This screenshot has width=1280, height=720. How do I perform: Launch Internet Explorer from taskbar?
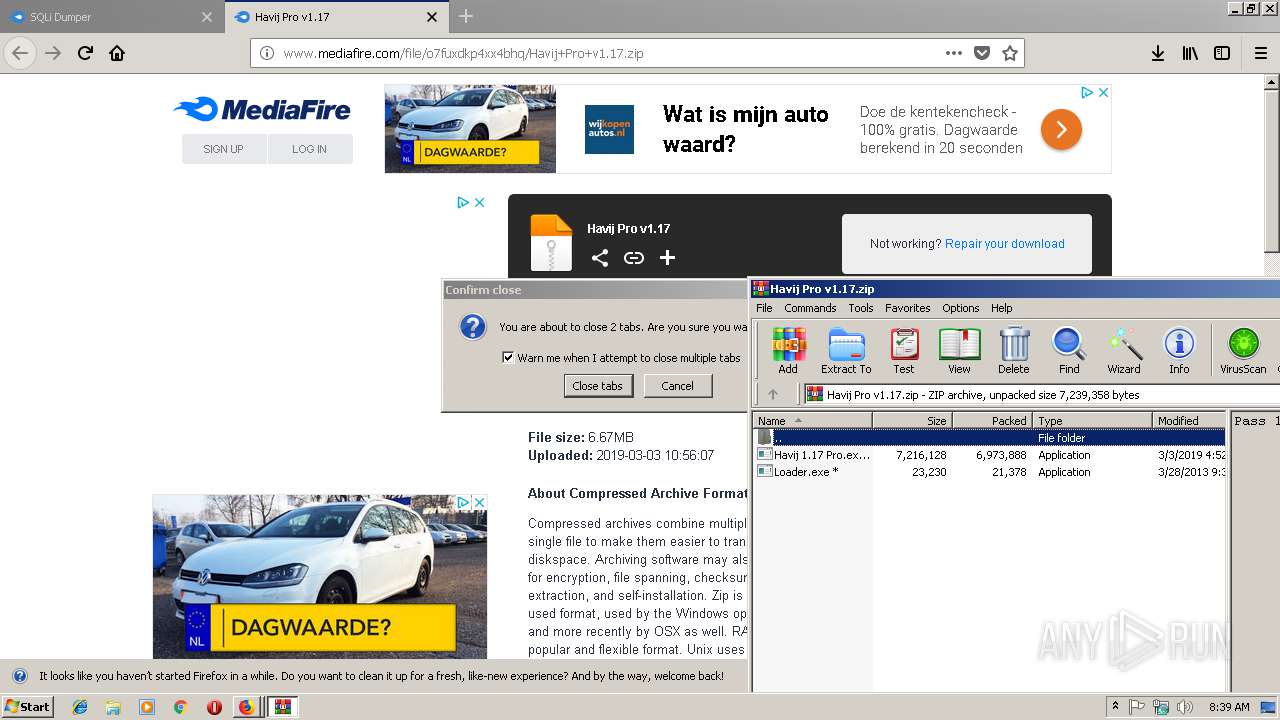(x=80, y=707)
